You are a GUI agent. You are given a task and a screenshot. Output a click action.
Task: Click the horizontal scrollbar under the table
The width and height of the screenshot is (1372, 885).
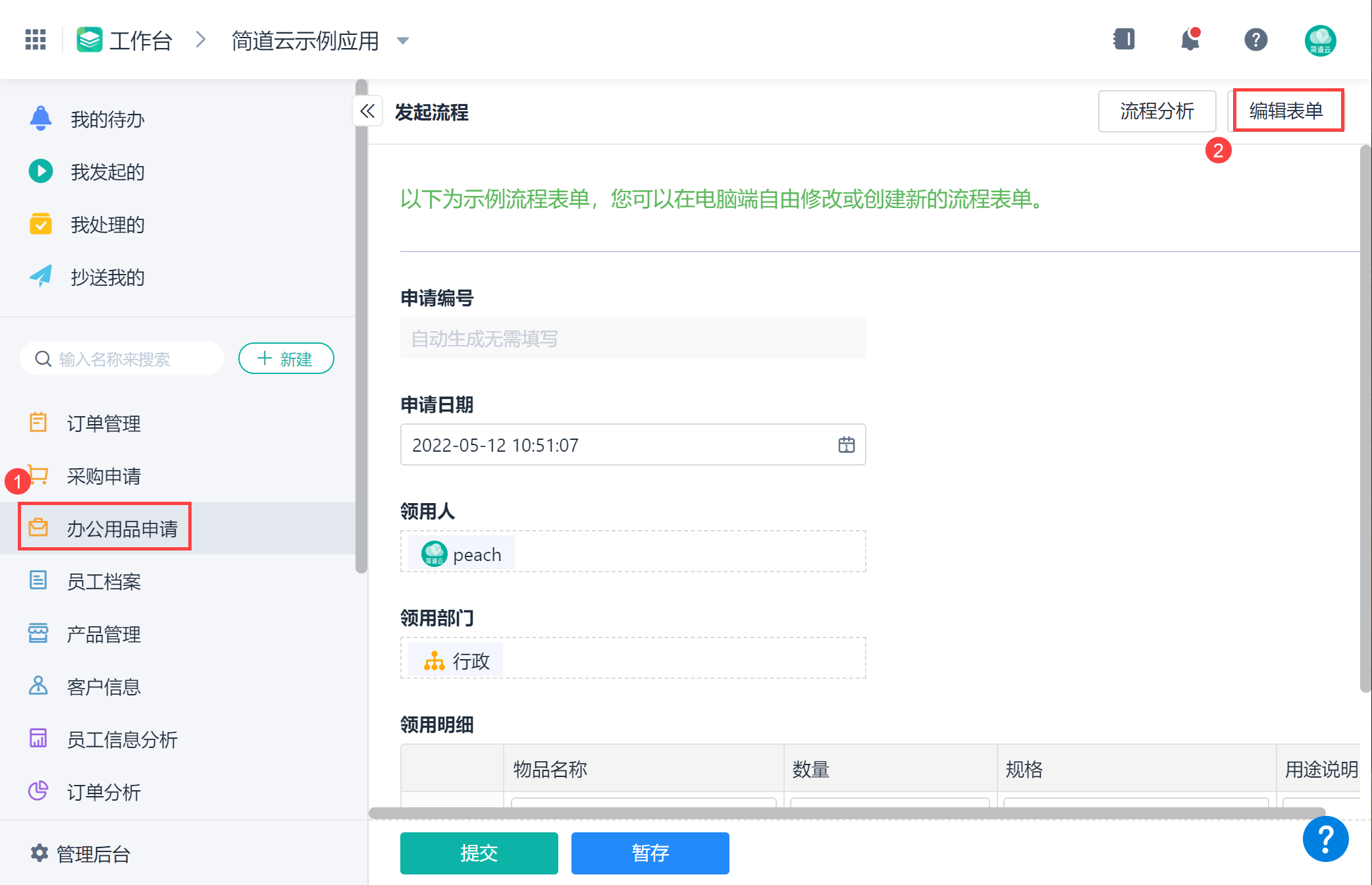click(846, 813)
